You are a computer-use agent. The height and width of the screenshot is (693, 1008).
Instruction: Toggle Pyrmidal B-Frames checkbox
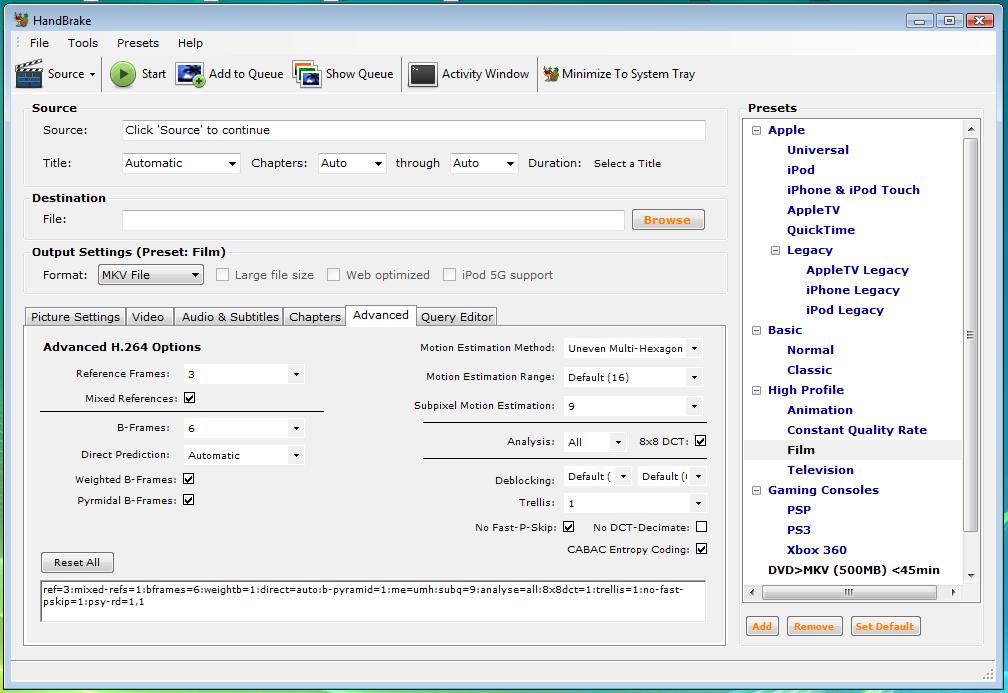pos(188,500)
